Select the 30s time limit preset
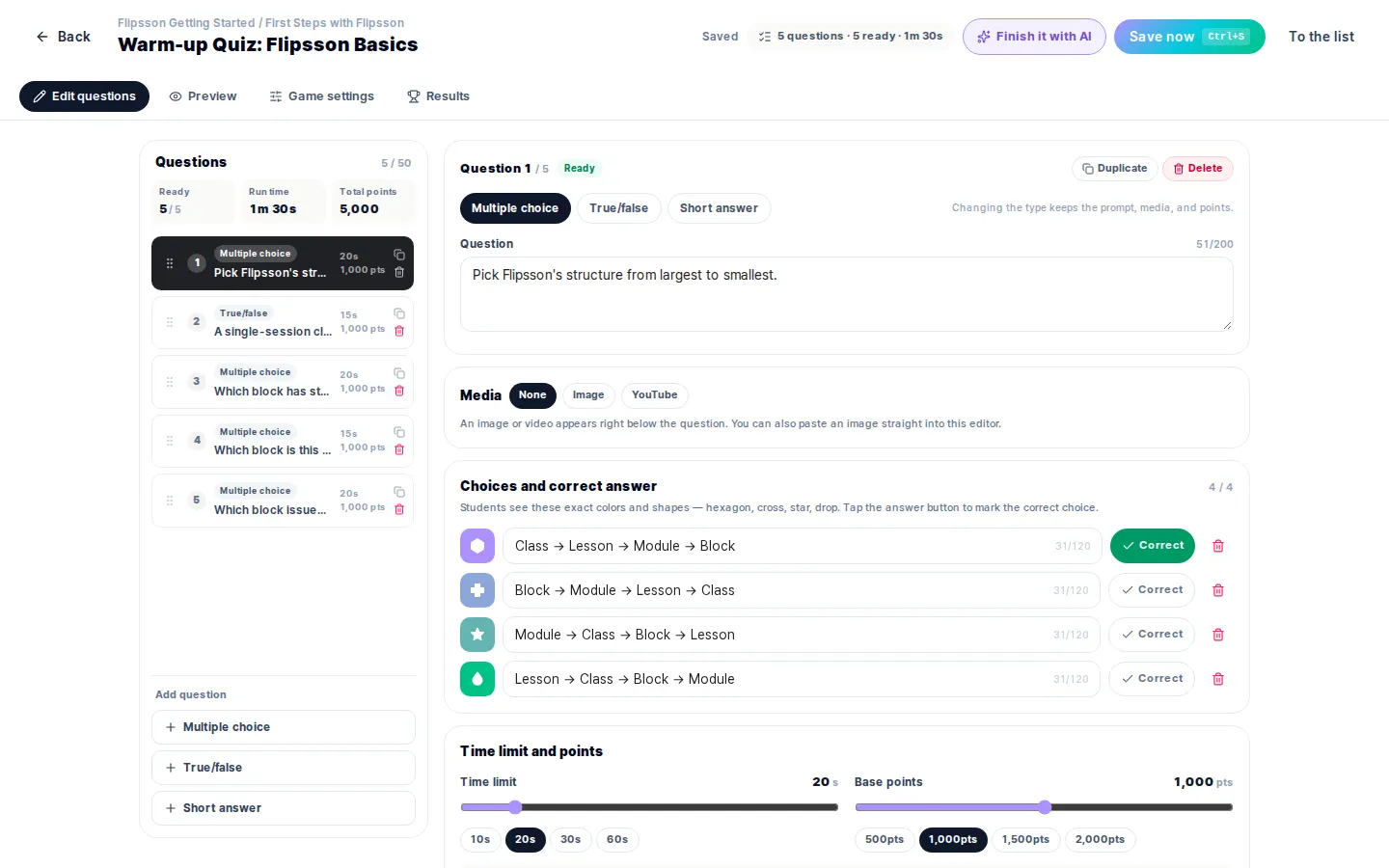The width and height of the screenshot is (1389, 868). 571,840
